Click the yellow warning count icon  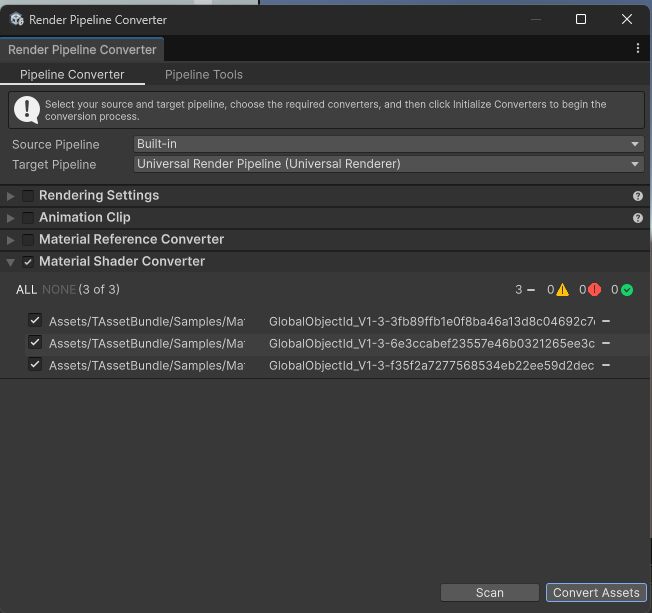562,289
